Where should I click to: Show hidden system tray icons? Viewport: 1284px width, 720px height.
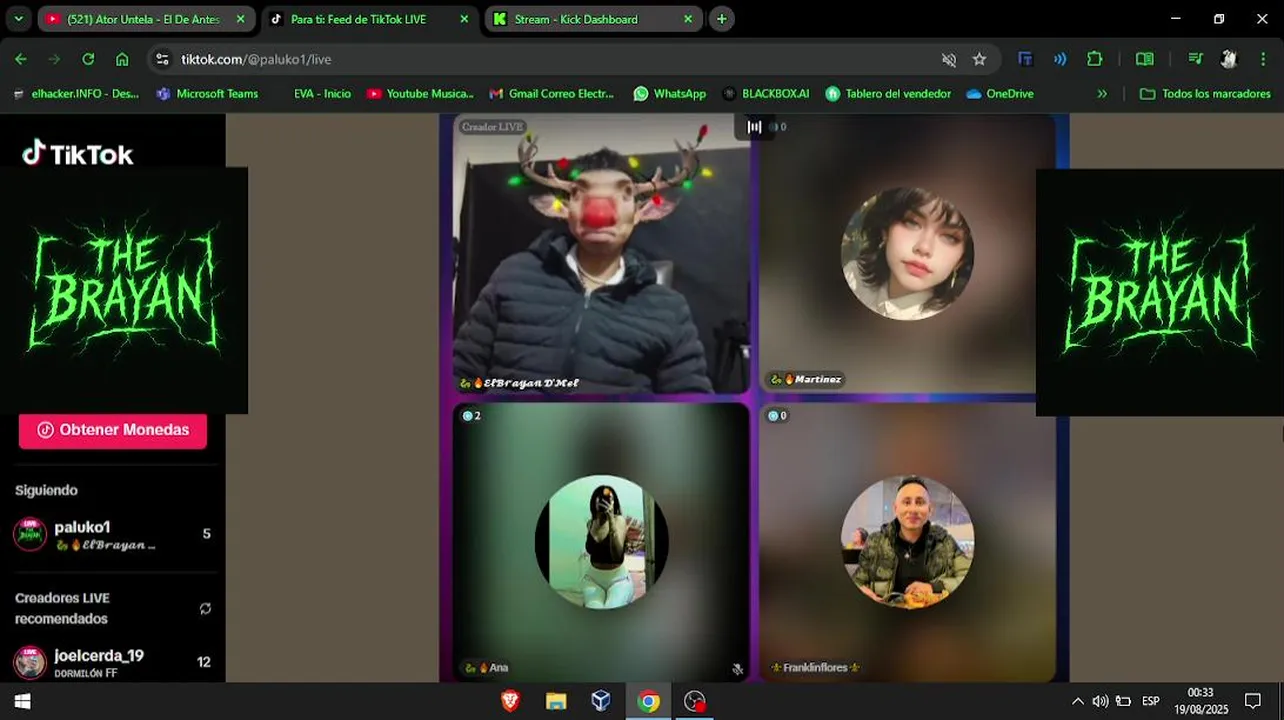coord(1077,701)
